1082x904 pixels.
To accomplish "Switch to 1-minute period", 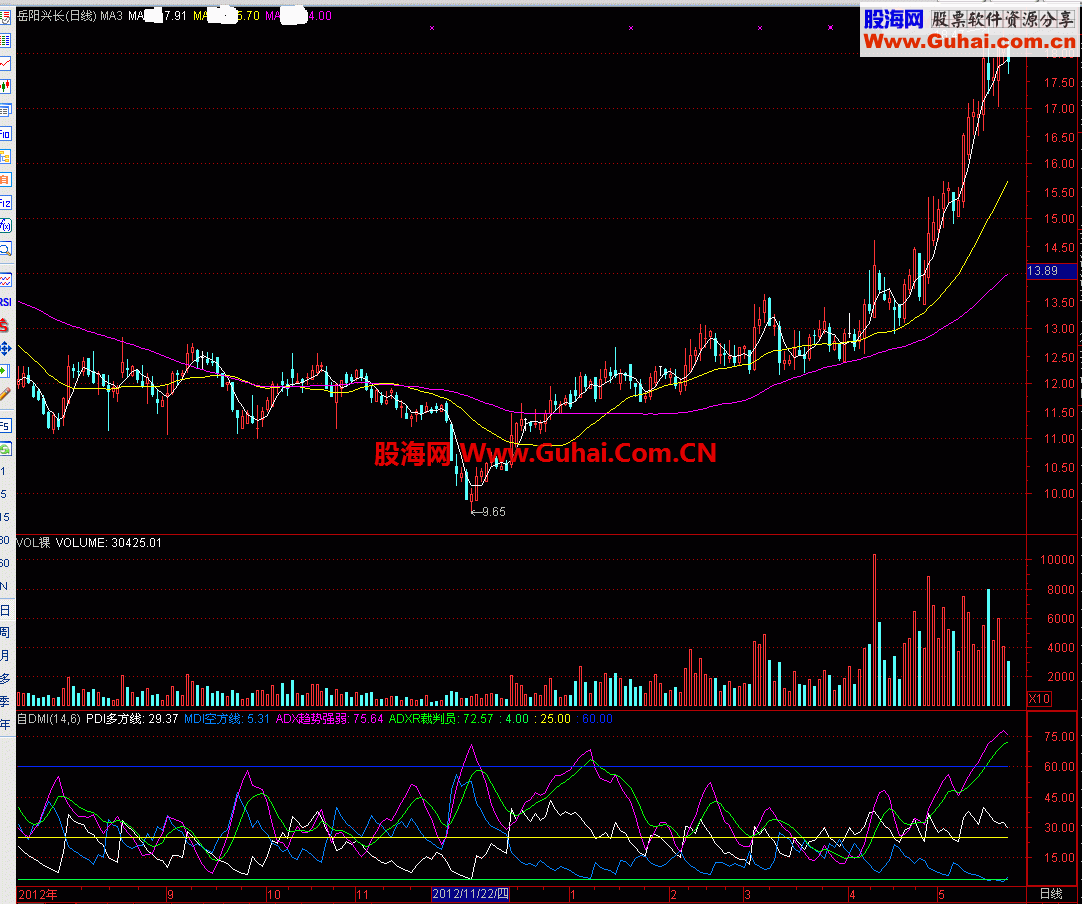I will pyautogui.click(x=3, y=471).
